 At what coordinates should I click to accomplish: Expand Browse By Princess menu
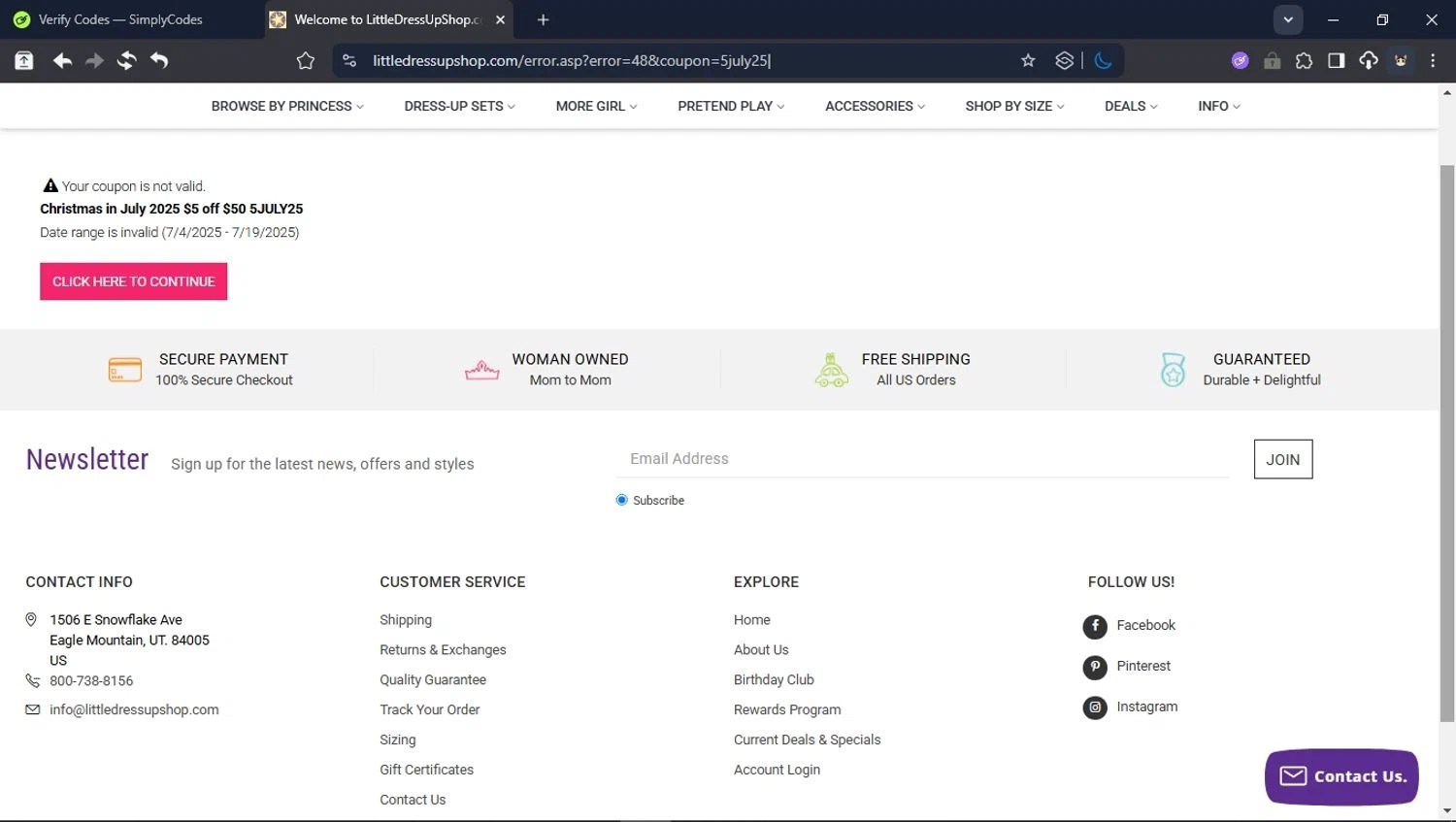[x=287, y=106]
